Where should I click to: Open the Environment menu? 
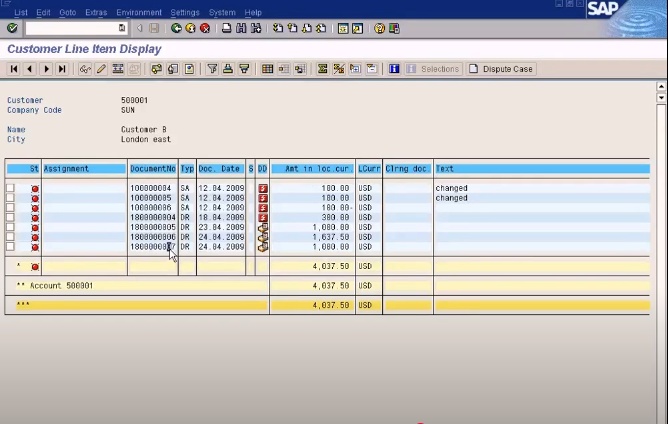coord(139,13)
